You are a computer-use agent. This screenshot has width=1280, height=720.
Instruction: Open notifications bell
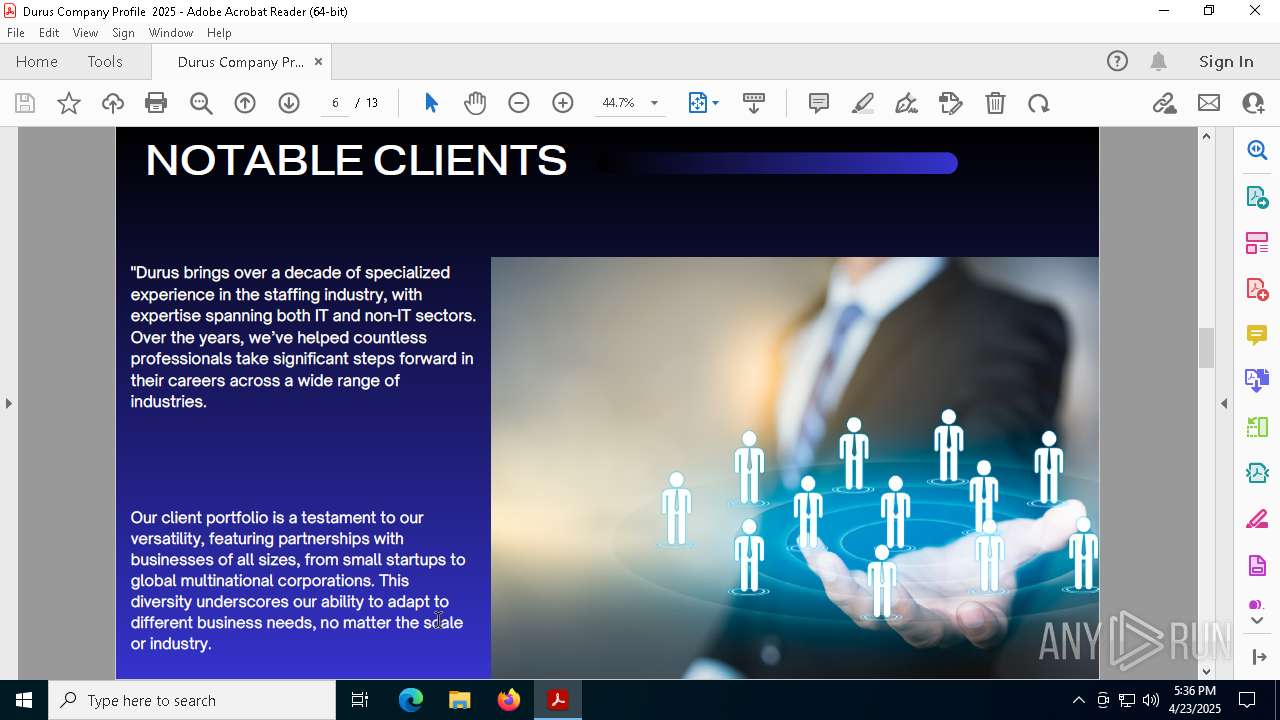1159,61
